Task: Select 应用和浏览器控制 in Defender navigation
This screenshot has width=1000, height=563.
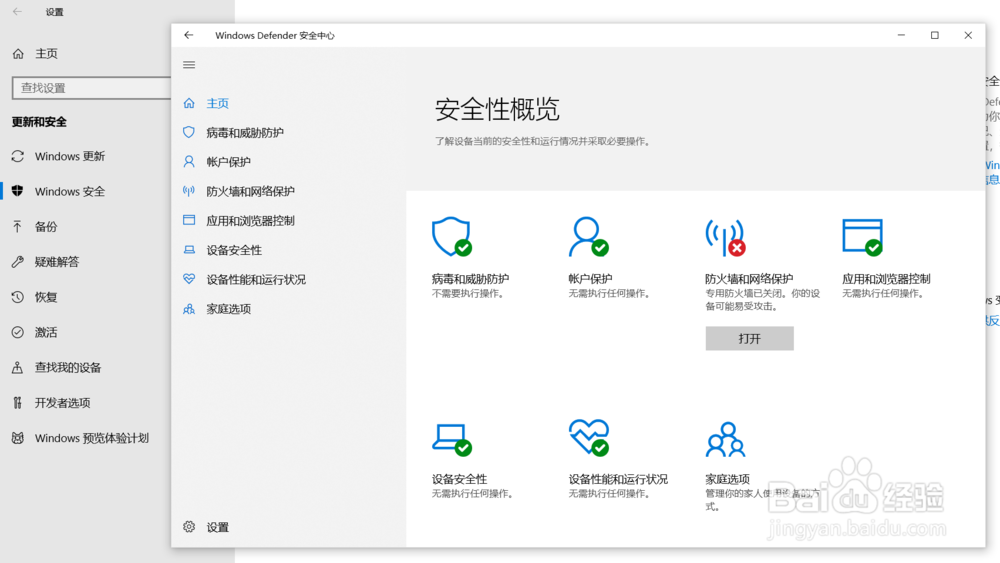Action: coord(250,221)
